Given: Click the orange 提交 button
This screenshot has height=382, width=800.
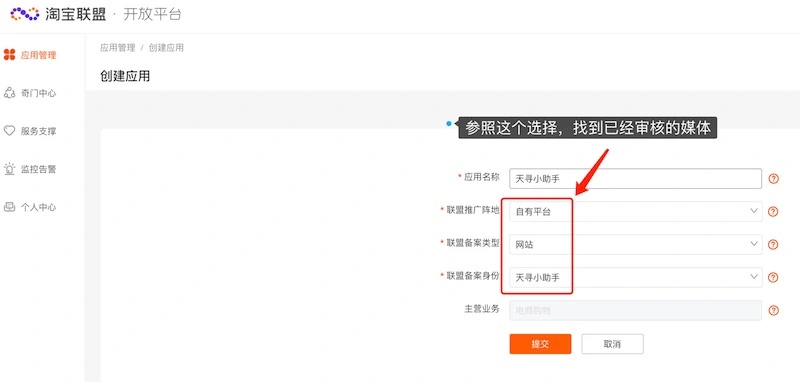Looking at the screenshot, I should tap(540, 344).
